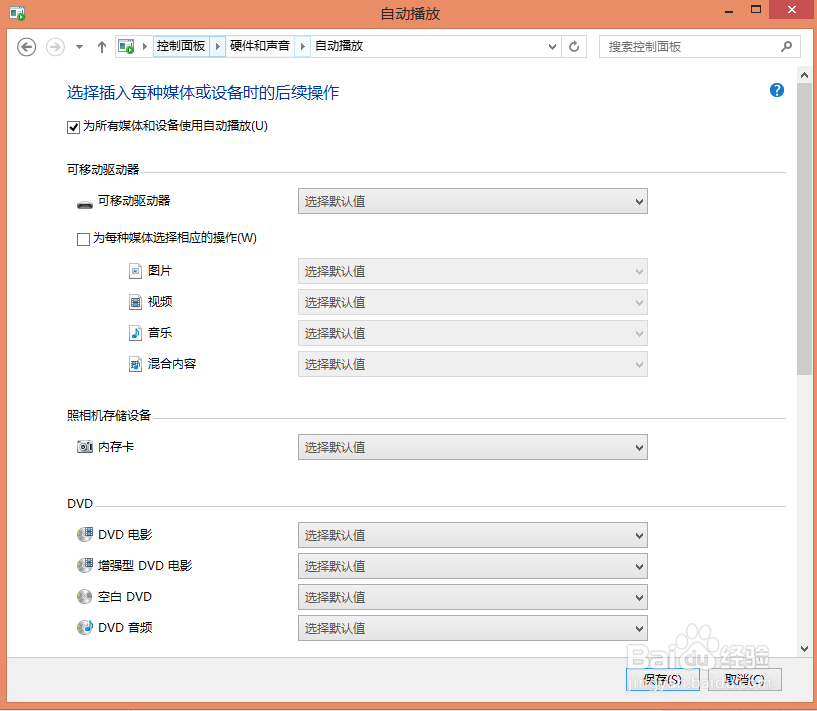This screenshot has width=817, height=711.
Task: Click the removable drive icon beside 可移动驱动器
Action: click(x=84, y=201)
